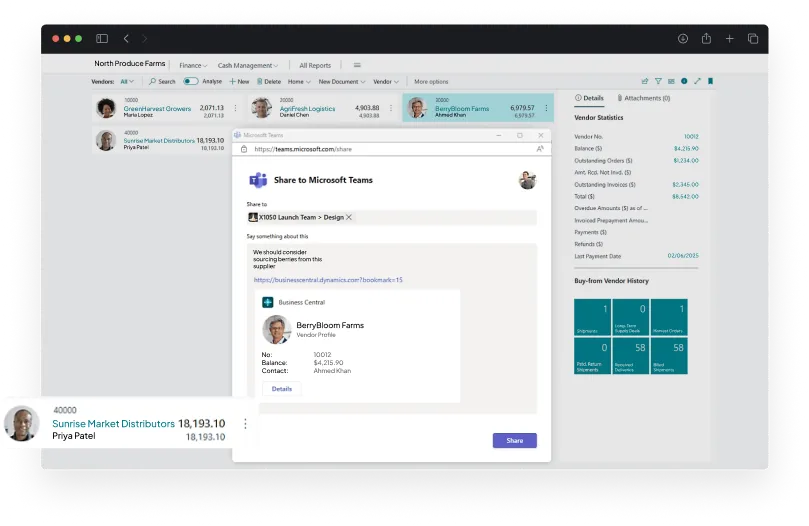The height and width of the screenshot is (526, 809).
Task: Toggle the Analyse switch
Action: tap(190, 81)
